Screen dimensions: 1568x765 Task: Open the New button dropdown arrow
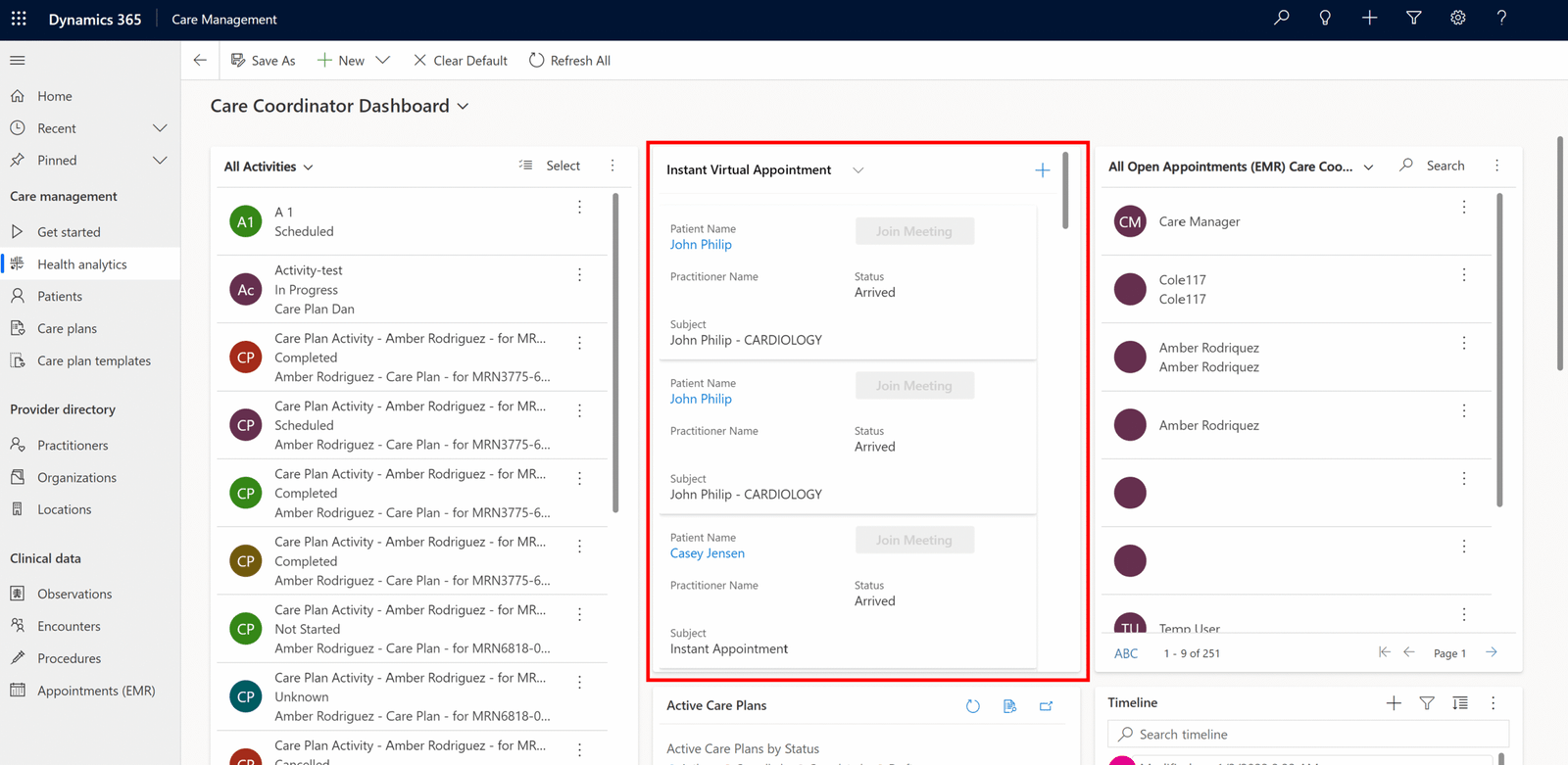click(x=383, y=61)
